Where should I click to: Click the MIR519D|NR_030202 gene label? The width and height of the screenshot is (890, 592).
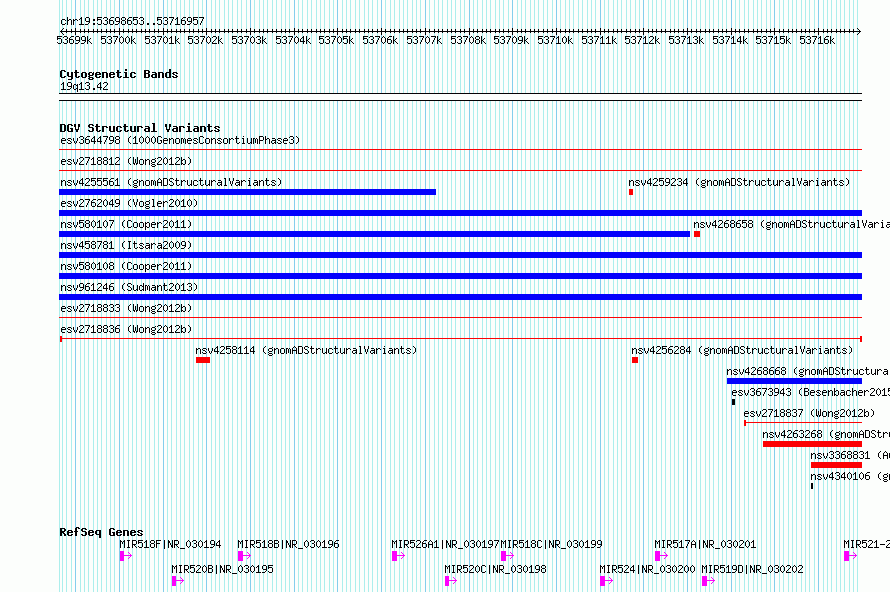pos(753,569)
